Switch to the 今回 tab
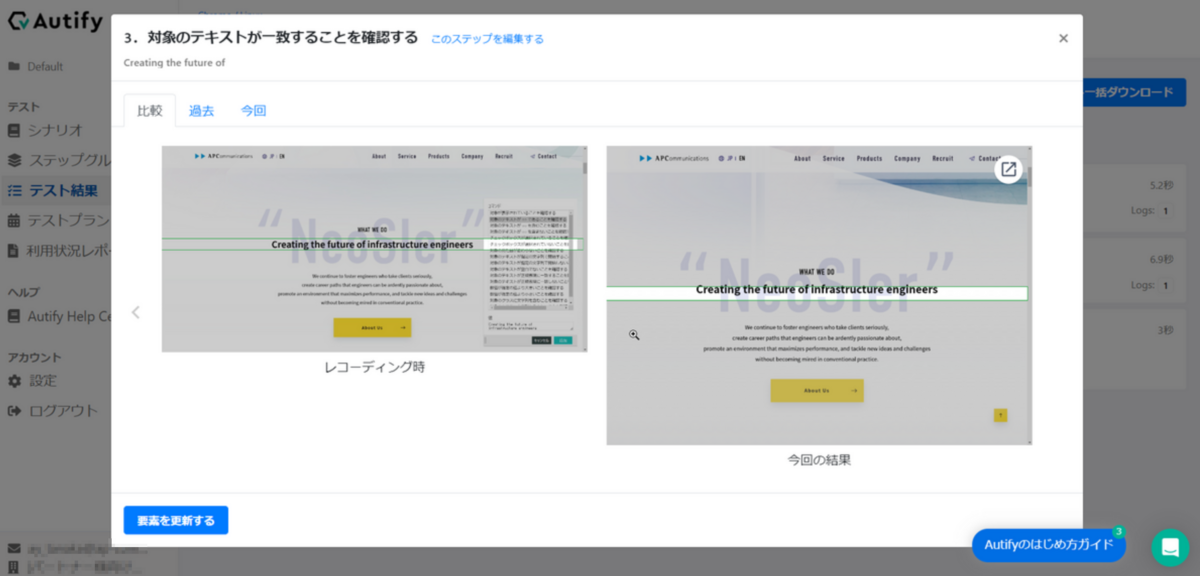 click(x=253, y=112)
